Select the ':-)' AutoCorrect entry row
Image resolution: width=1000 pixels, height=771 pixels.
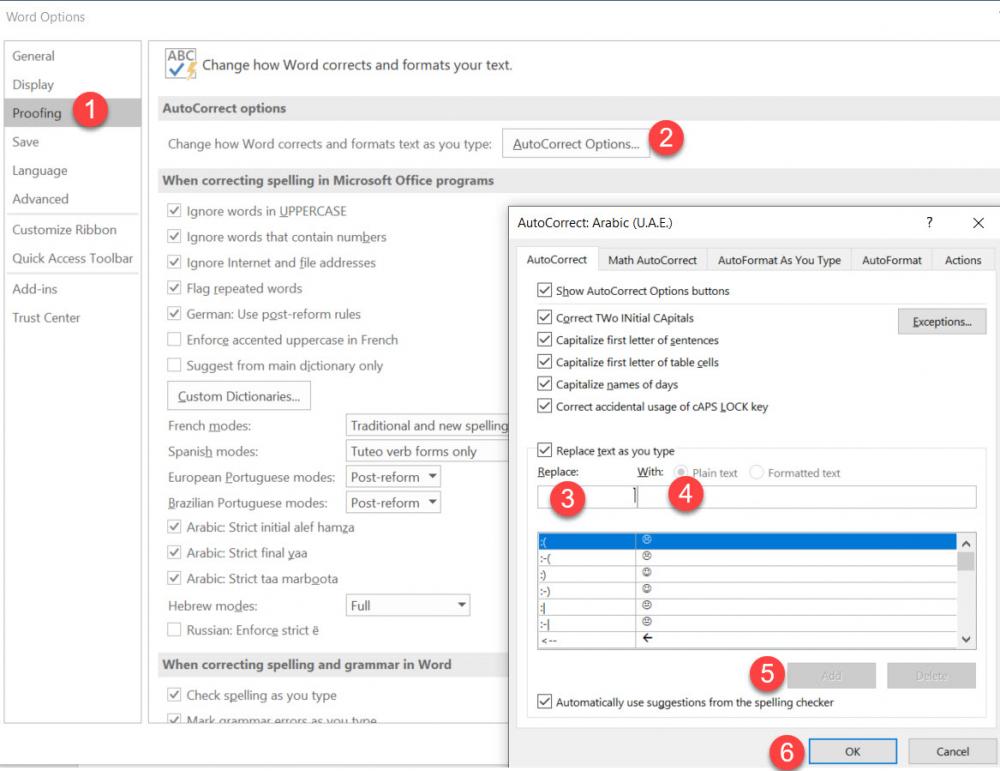click(747, 590)
